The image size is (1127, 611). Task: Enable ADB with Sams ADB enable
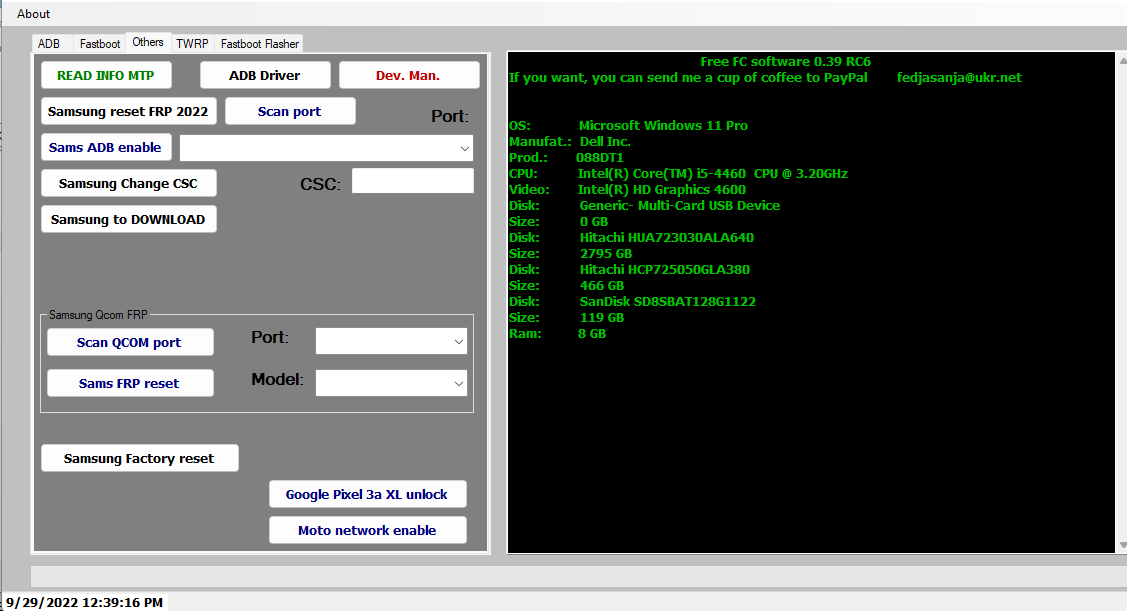pos(105,146)
